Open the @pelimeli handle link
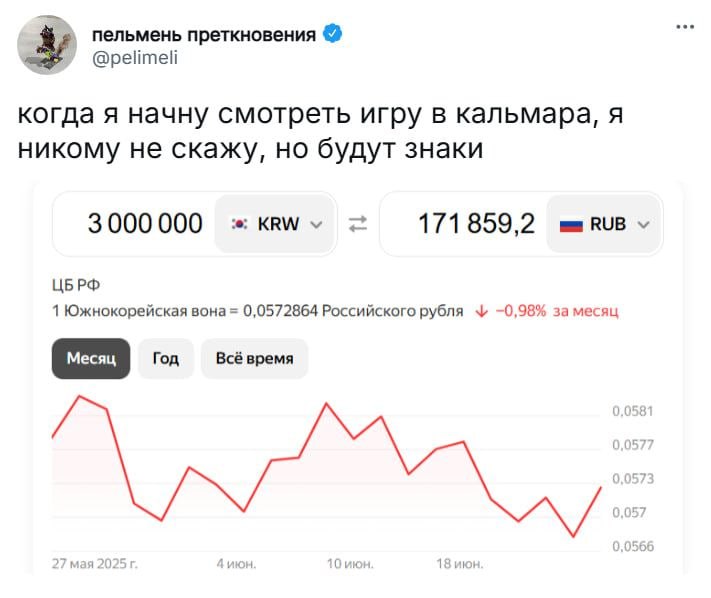The height and width of the screenshot is (598, 711). (135, 58)
